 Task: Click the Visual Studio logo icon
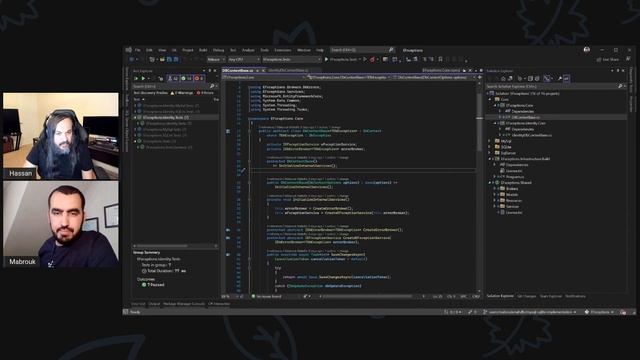pyautogui.click(x=129, y=50)
